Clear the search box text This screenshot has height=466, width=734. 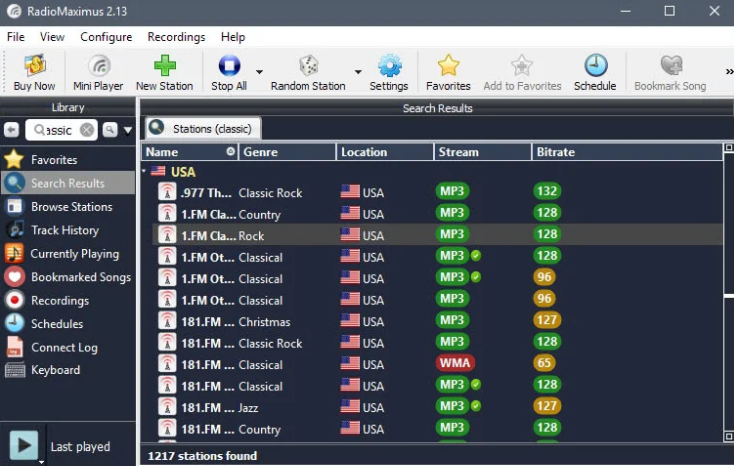point(87,130)
